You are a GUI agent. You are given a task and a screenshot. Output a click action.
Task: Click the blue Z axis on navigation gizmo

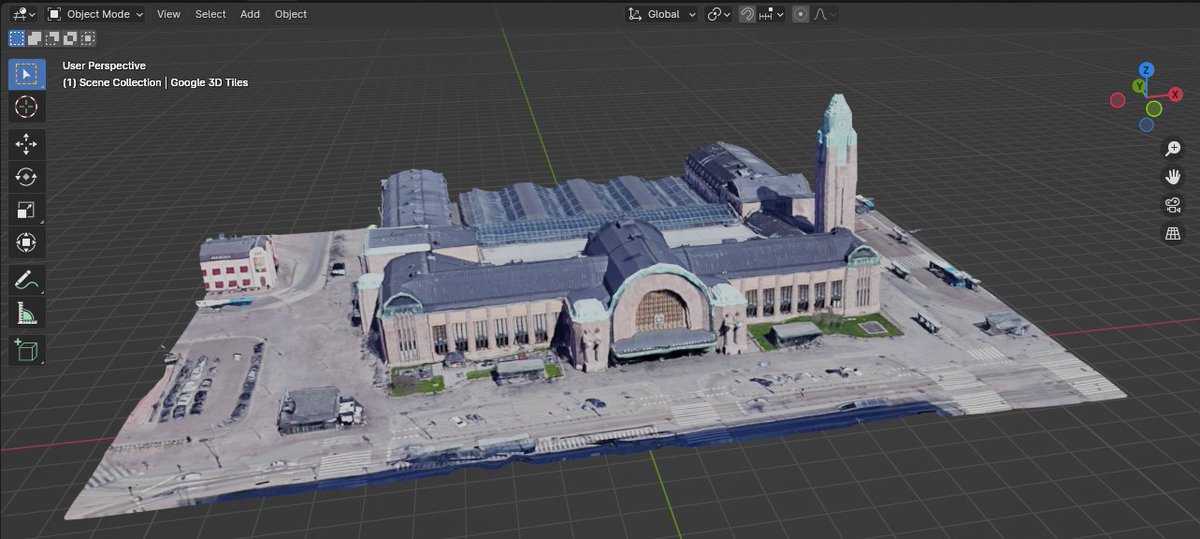click(x=1146, y=70)
